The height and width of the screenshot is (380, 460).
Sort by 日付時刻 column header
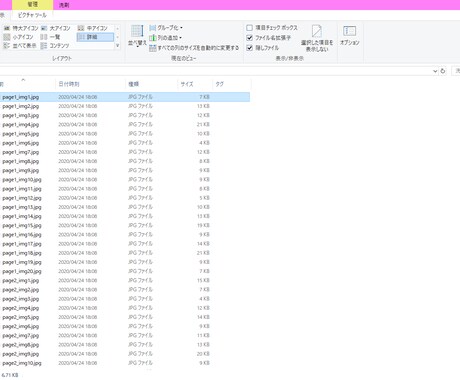point(90,84)
